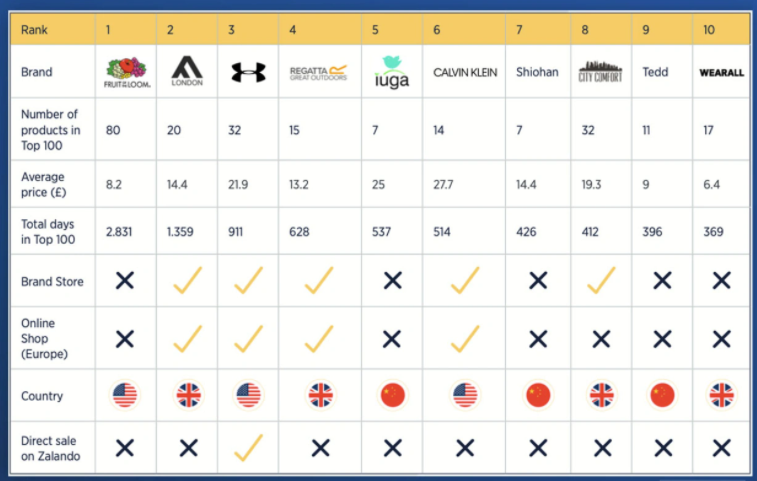Viewport: 757px width, 481px height.
Task: Click the Online Shop cross in Tedd's column
Action: pos(661,340)
